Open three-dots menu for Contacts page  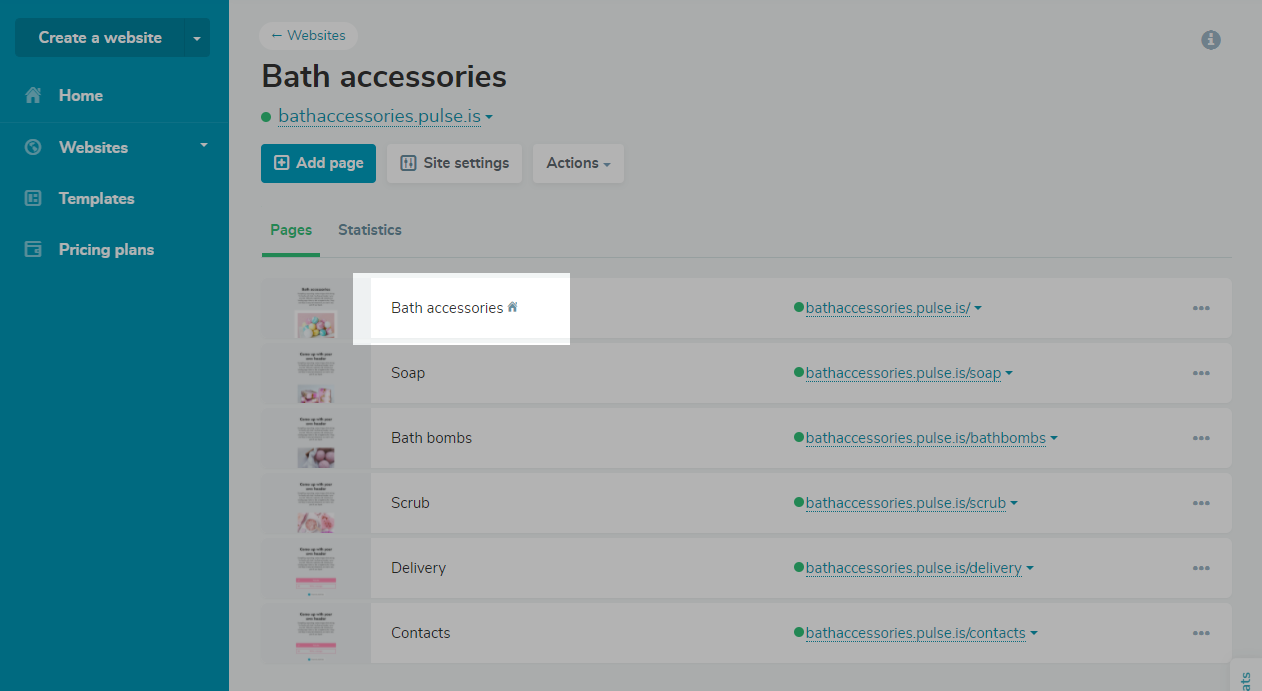coord(1201,633)
